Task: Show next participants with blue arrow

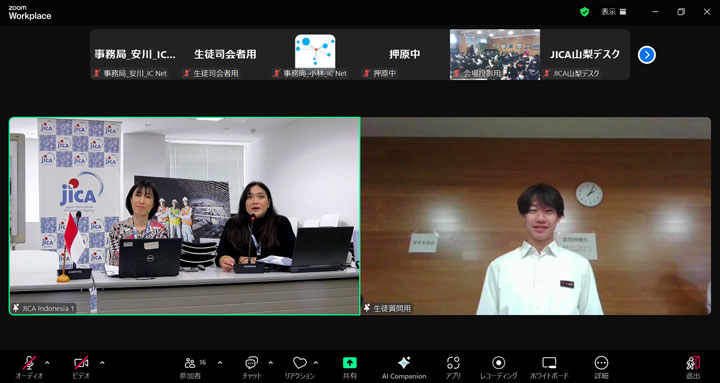Action: tap(647, 55)
